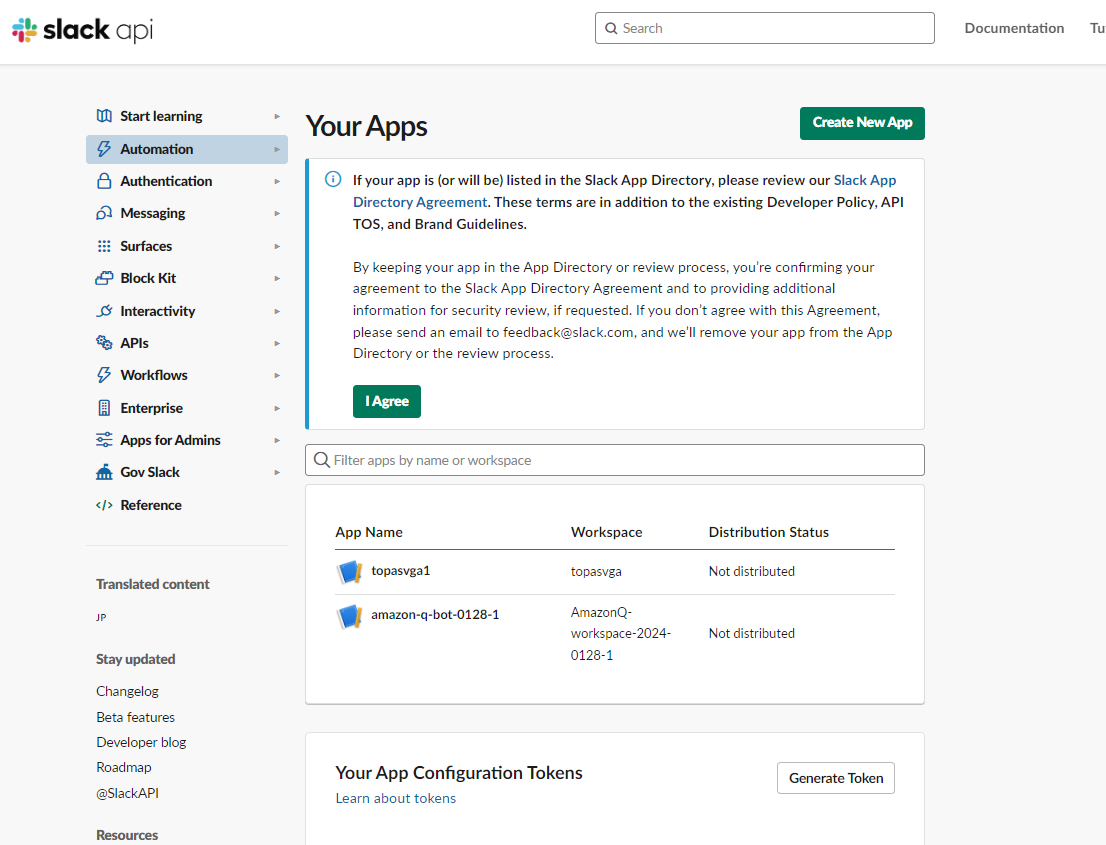Screen dimensions: 1106x845
Task: Click the Surfaces grid dots icon
Action: coord(104,246)
